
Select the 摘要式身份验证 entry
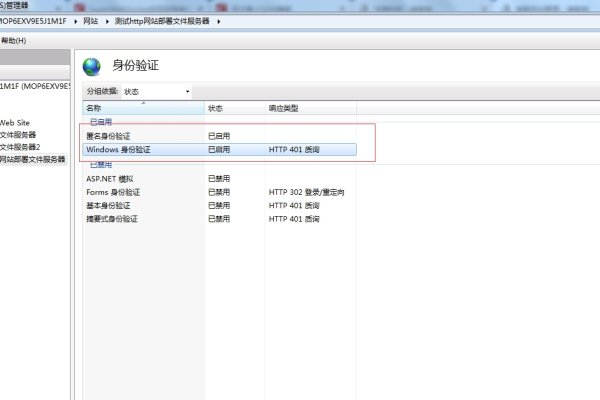(x=111, y=218)
